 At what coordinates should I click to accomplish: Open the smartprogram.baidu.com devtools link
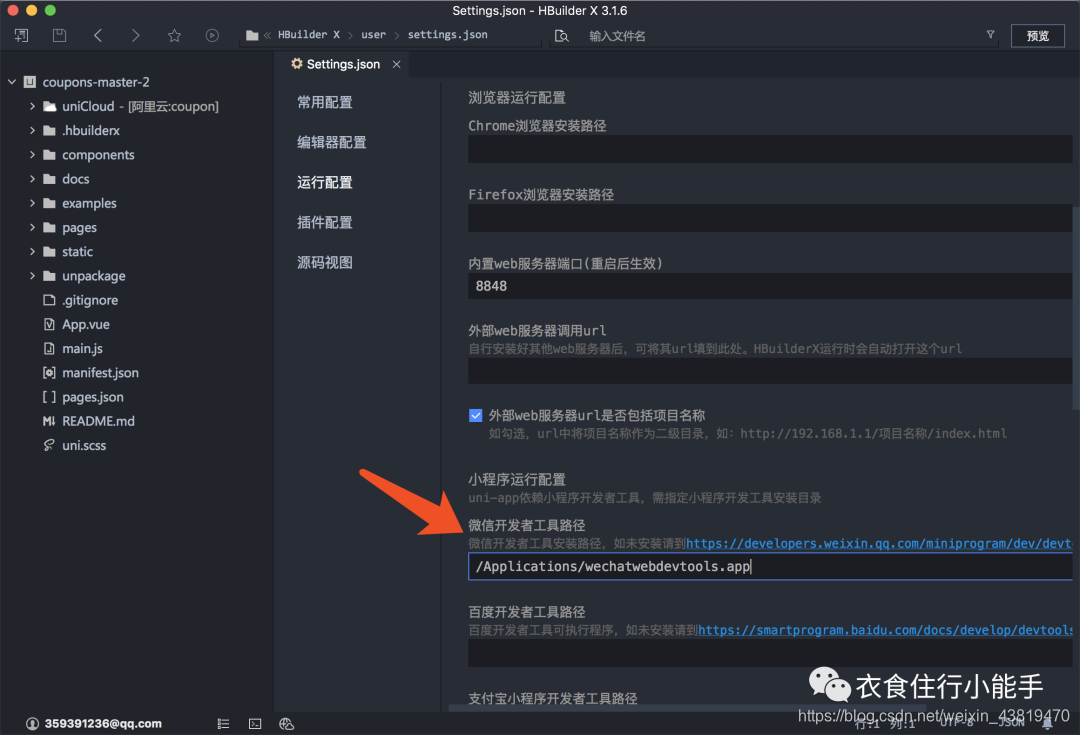click(885, 630)
